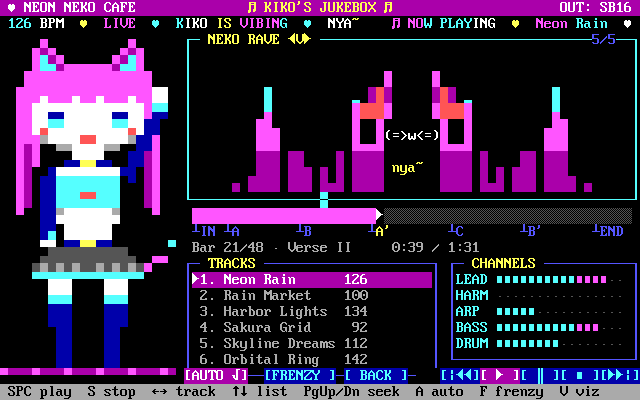Image resolution: width=640 pixels, height=400 pixels.
Task: Select track 1. Neon Rain
Action: pos(312,280)
